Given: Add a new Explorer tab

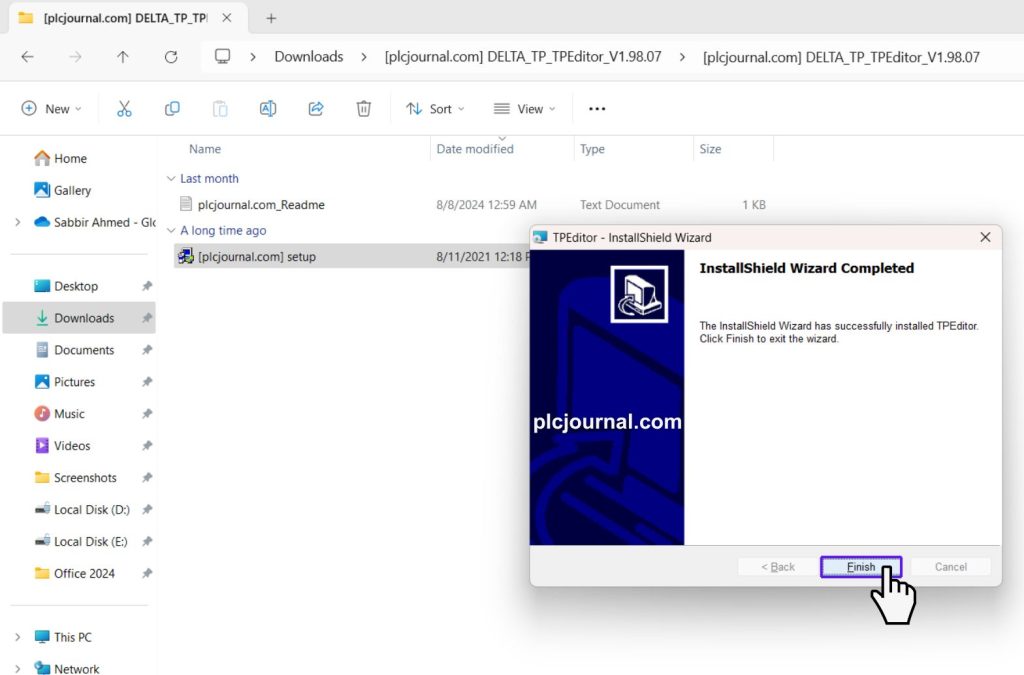Looking at the screenshot, I should [x=271, y=18].
